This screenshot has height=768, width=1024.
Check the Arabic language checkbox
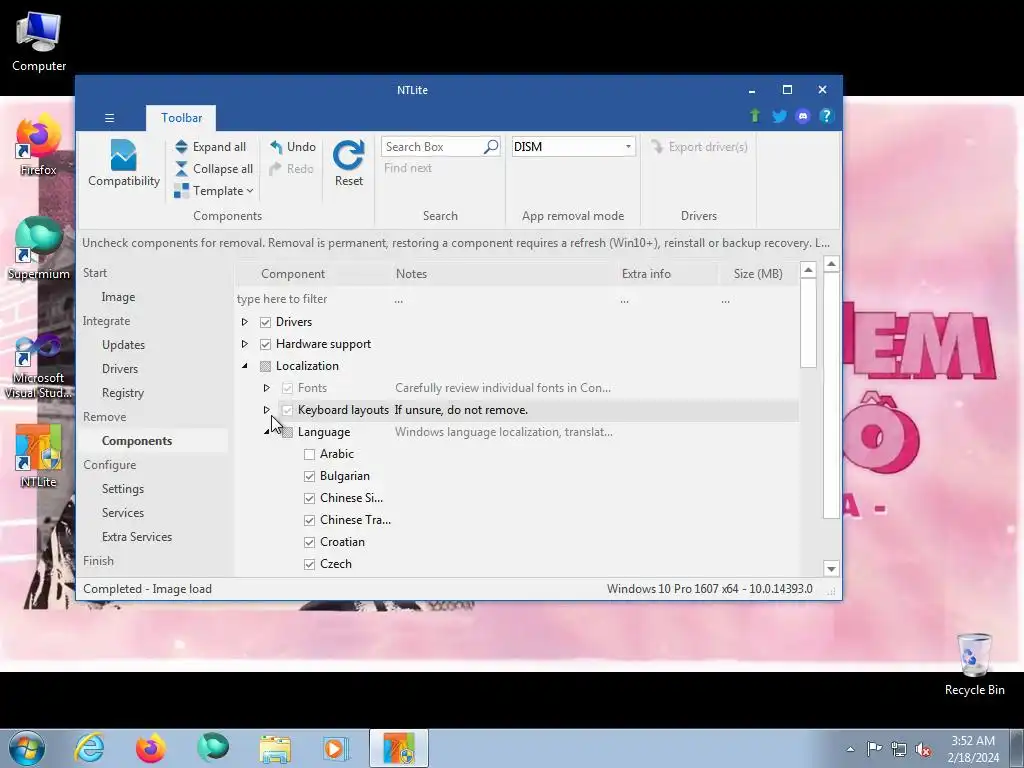click(x=310, y=455)
